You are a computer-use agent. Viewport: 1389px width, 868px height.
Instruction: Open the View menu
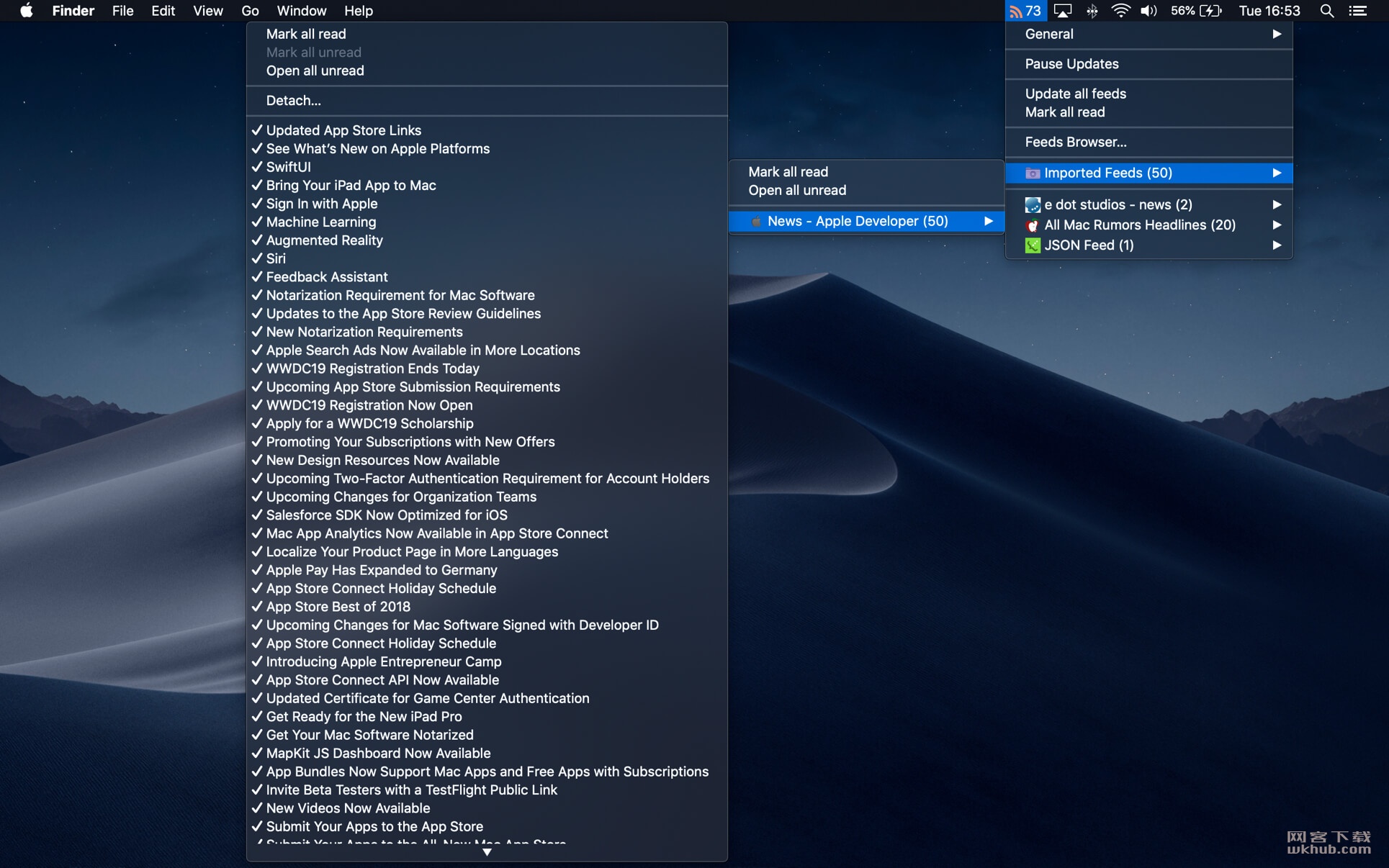pos(208,11)
